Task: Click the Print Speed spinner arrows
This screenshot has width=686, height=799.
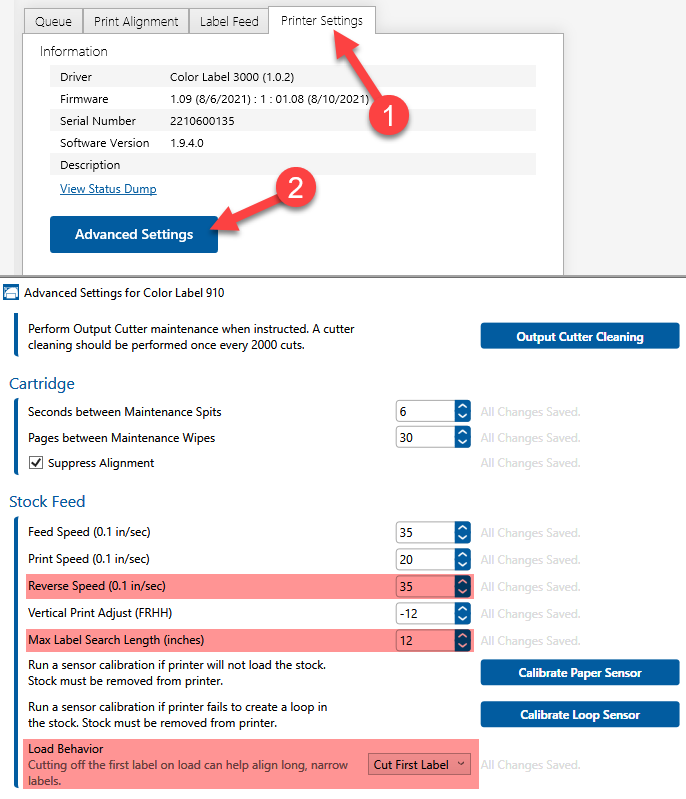Action: 462,559
